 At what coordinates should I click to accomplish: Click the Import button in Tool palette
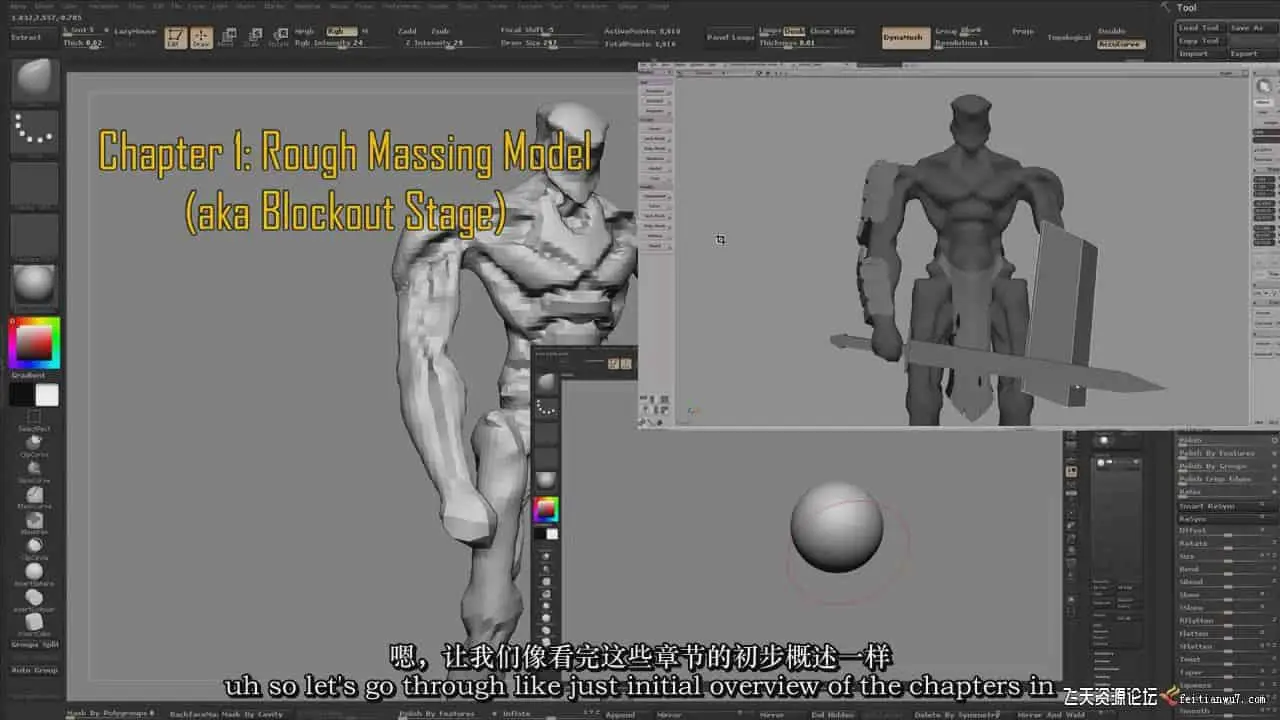[x=1199, y=54]
